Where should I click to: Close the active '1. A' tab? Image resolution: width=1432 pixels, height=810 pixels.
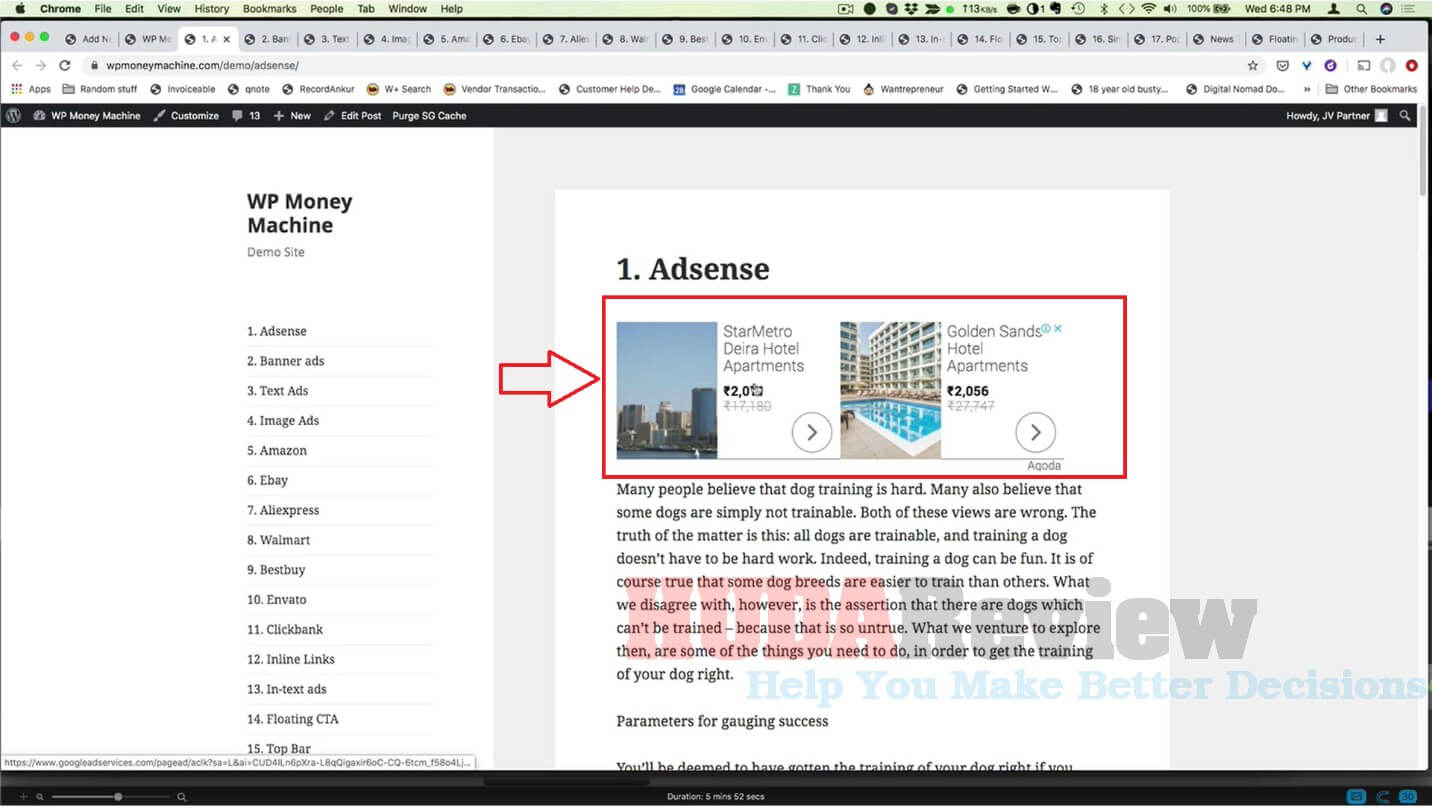[x=227, y=39]
